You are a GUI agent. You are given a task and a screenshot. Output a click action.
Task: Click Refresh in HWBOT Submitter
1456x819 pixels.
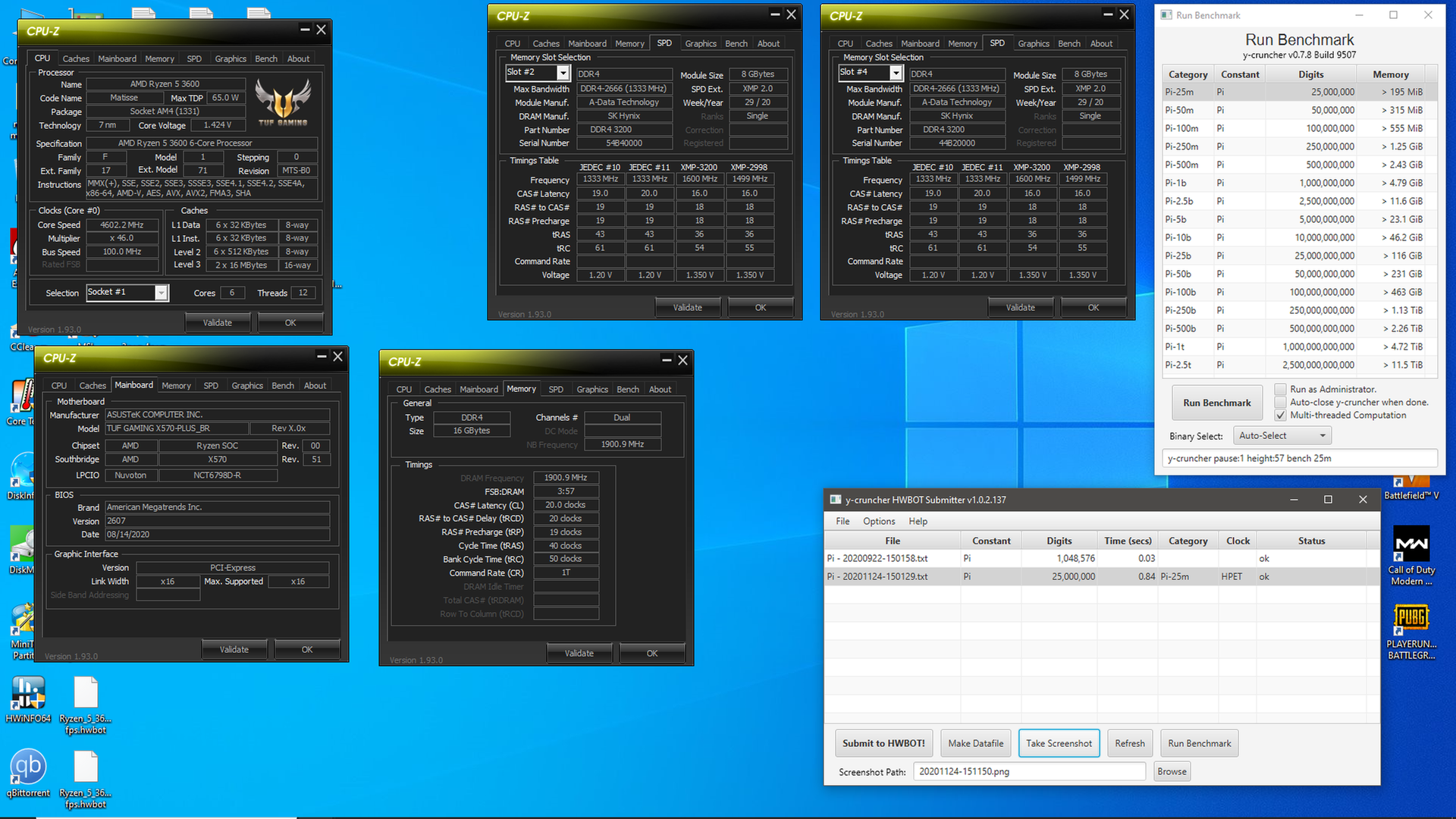point(1130,743)
